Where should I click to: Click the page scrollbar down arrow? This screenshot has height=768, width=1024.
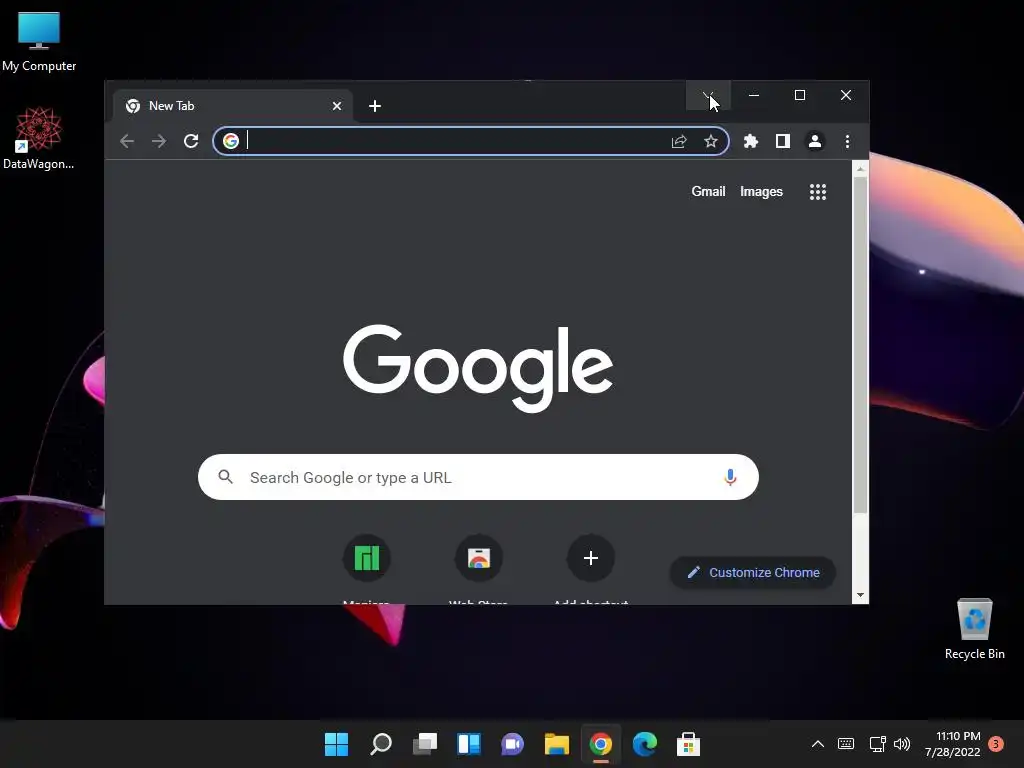point(860,595)
